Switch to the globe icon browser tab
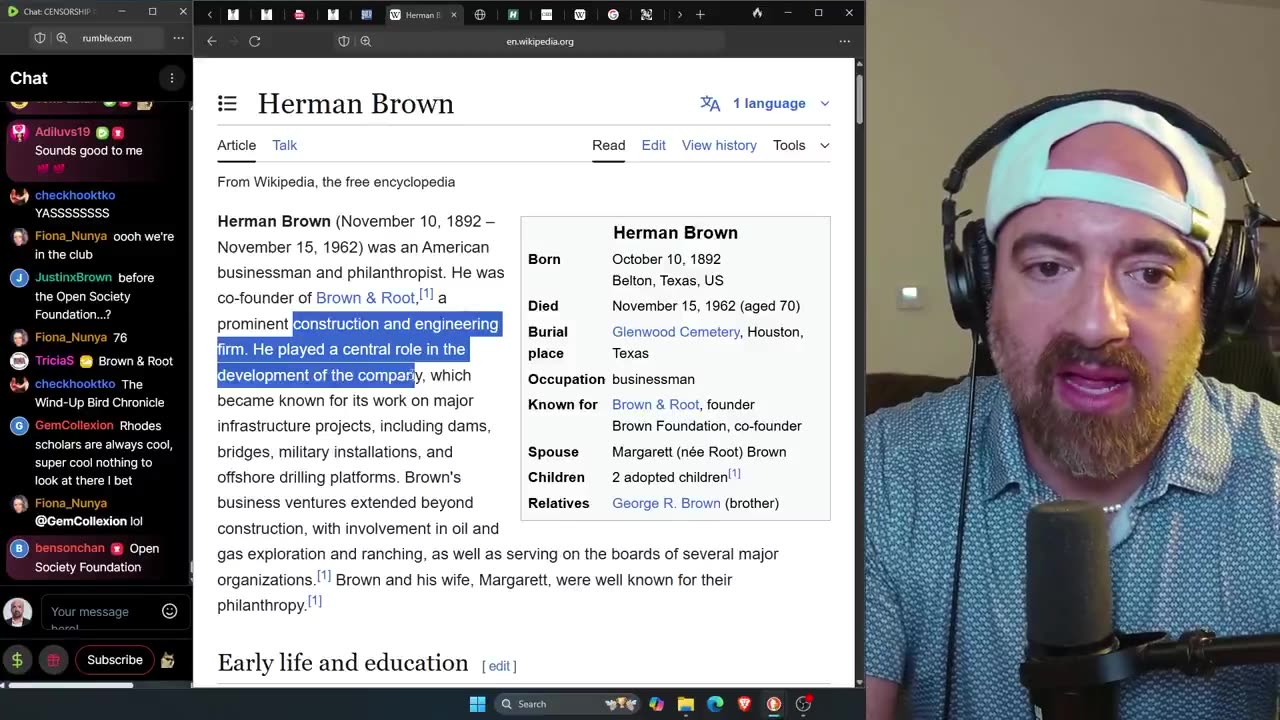 tap(480, 15)
